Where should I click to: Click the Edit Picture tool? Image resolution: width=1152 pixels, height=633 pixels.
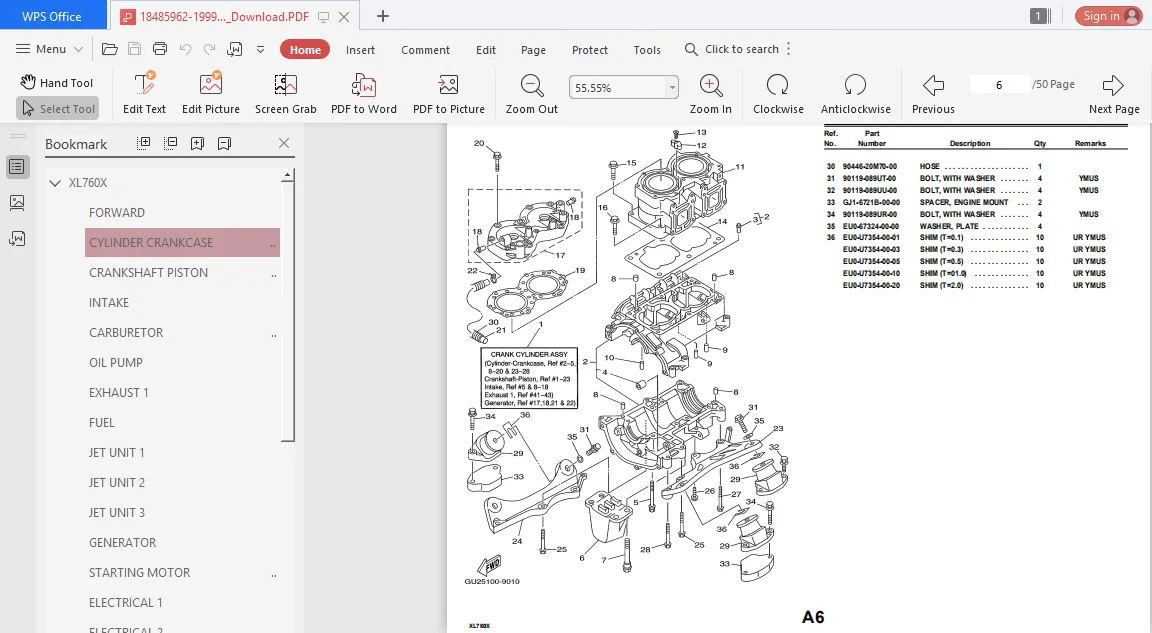pyautogui.click(x=211, y=94)
